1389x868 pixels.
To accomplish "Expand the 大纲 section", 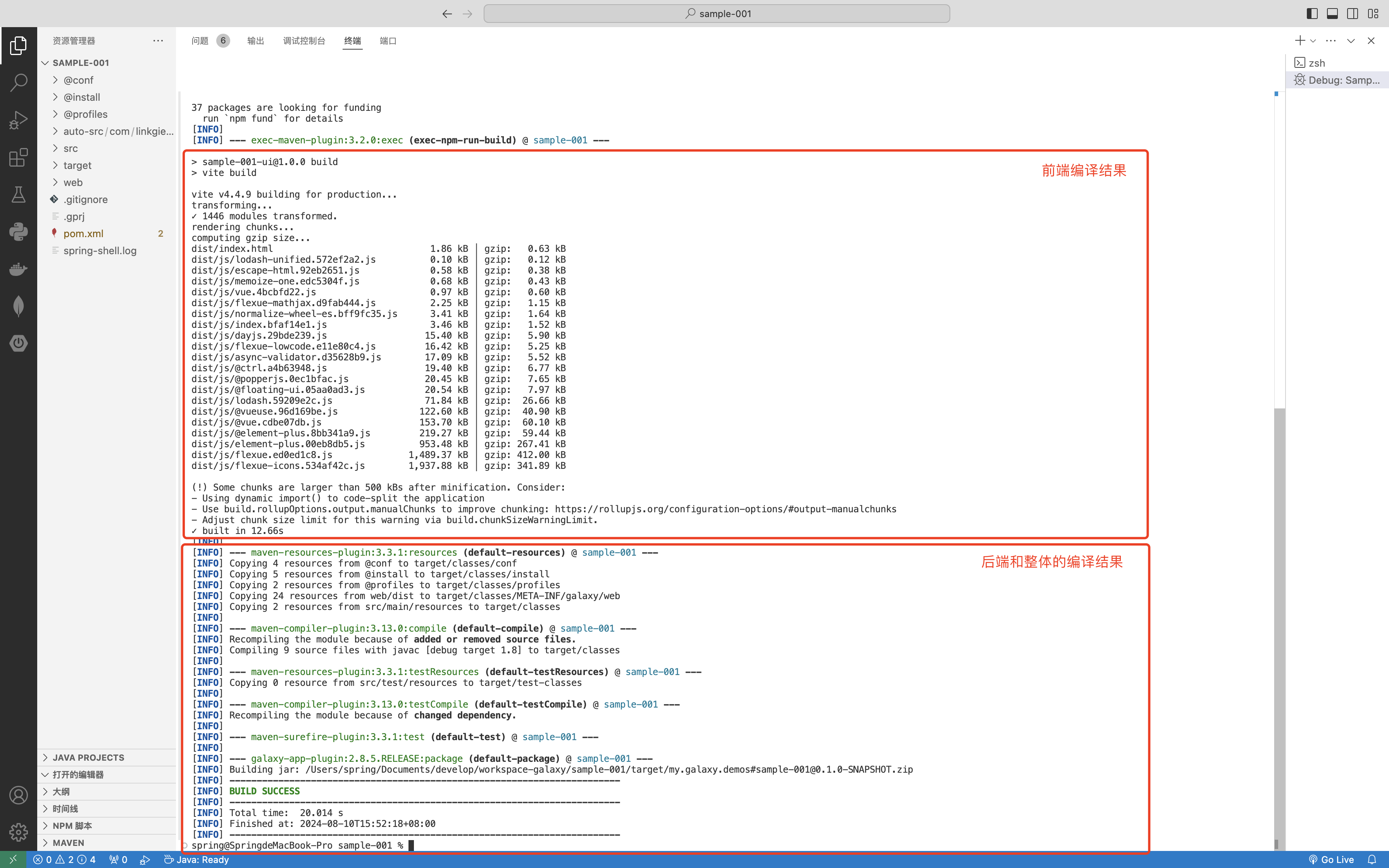I will [x=107, y=792].
